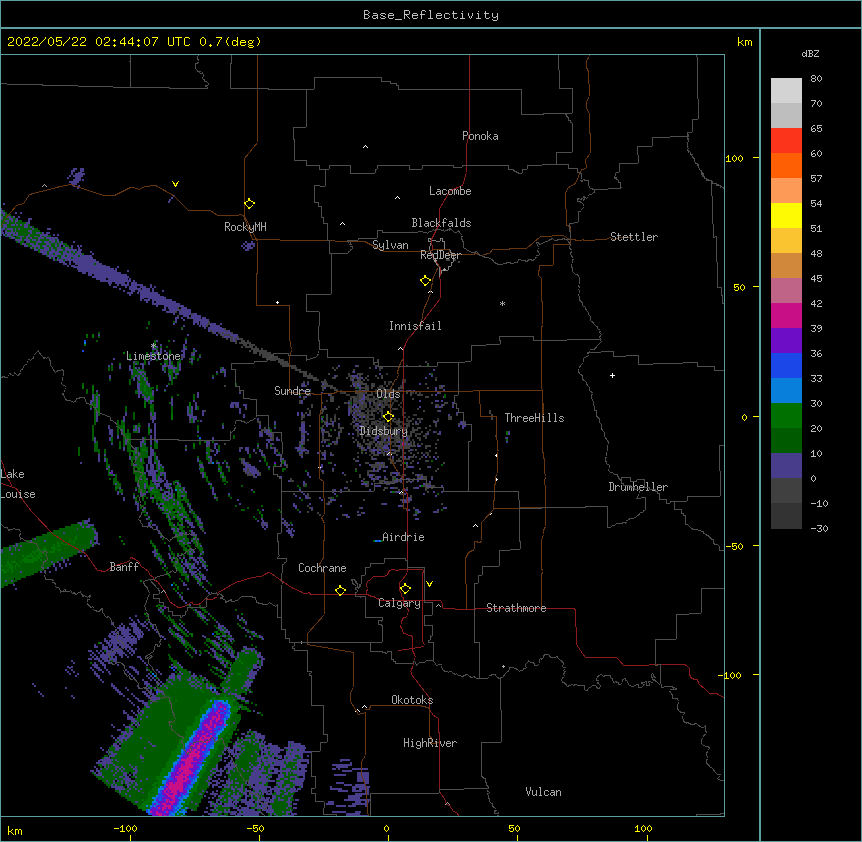Click the Lake Louise label

tap(17, 484)
